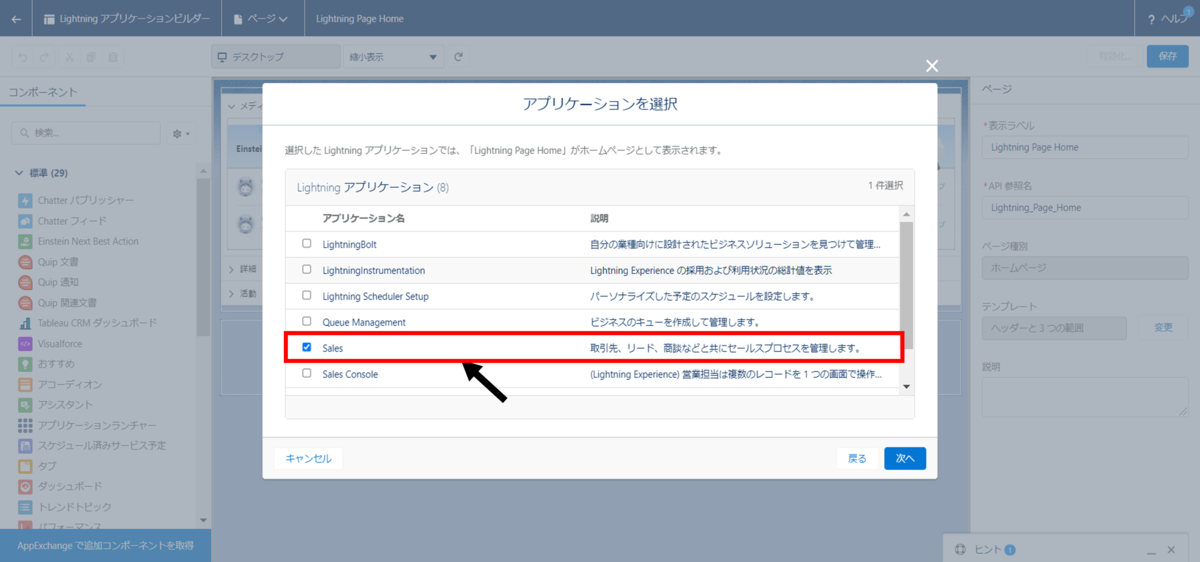The image size is (1200, 562).
Task: Click the Lightning Page Home header title
Action: (x=359, y=19)
